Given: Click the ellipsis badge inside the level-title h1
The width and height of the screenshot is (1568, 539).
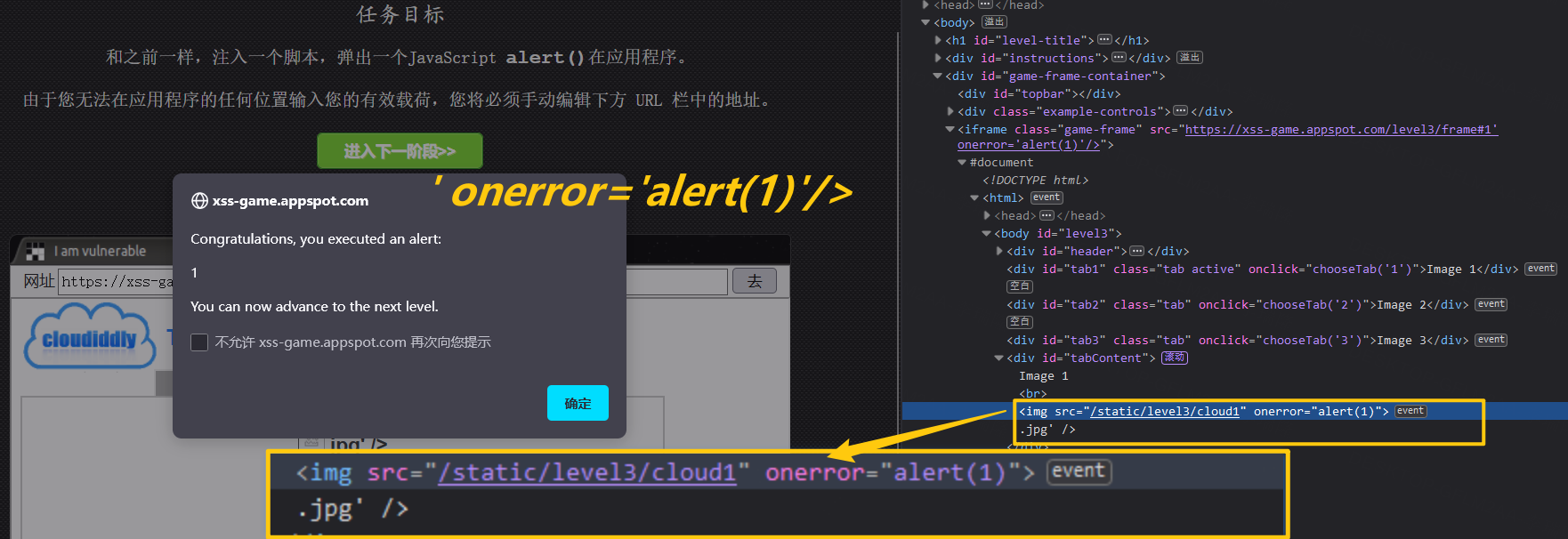Looking at the screenshot, I should (x=1104, y=40).
